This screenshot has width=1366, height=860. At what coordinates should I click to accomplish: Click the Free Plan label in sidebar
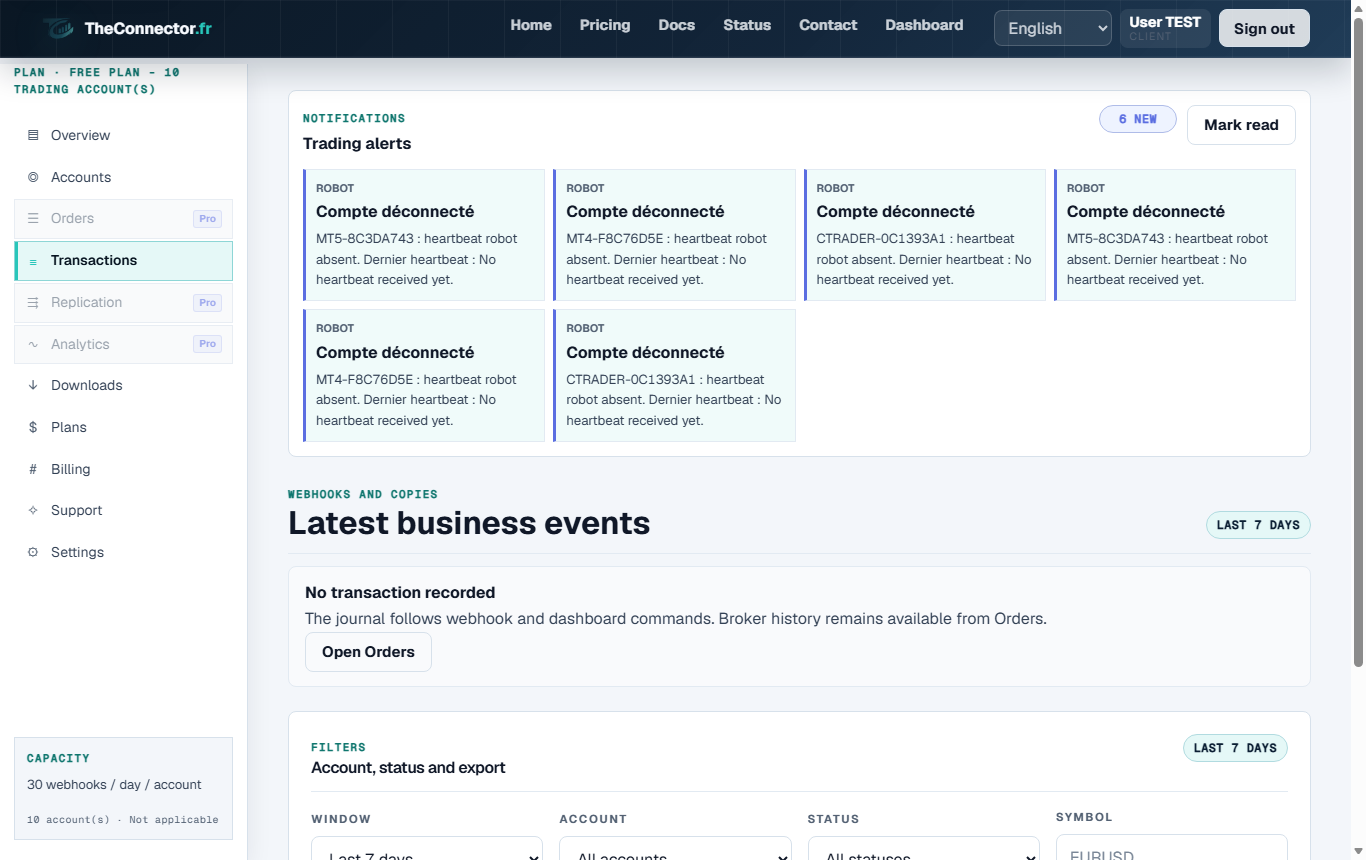pyautogui.click(x=97, y=81)
